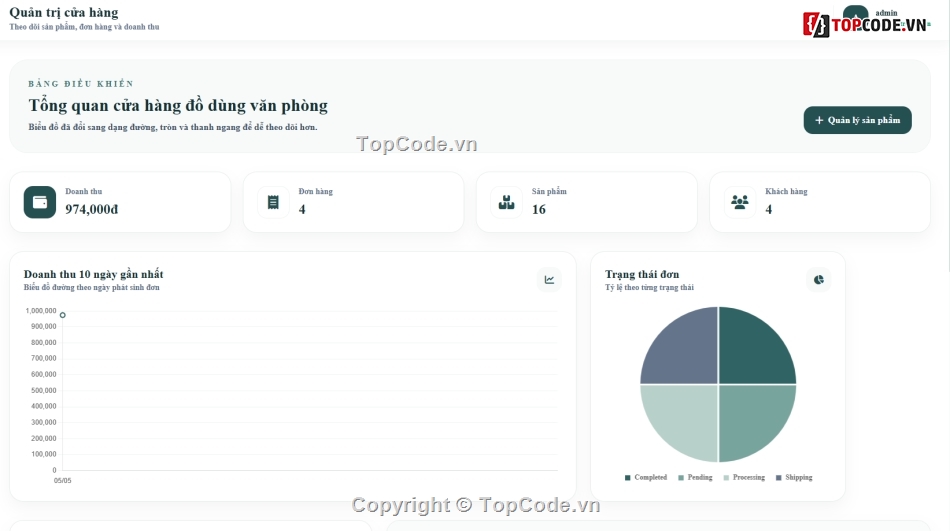Click the 05/05 date label on chart axis
The image size is (950, 531).
pos(62,481)
